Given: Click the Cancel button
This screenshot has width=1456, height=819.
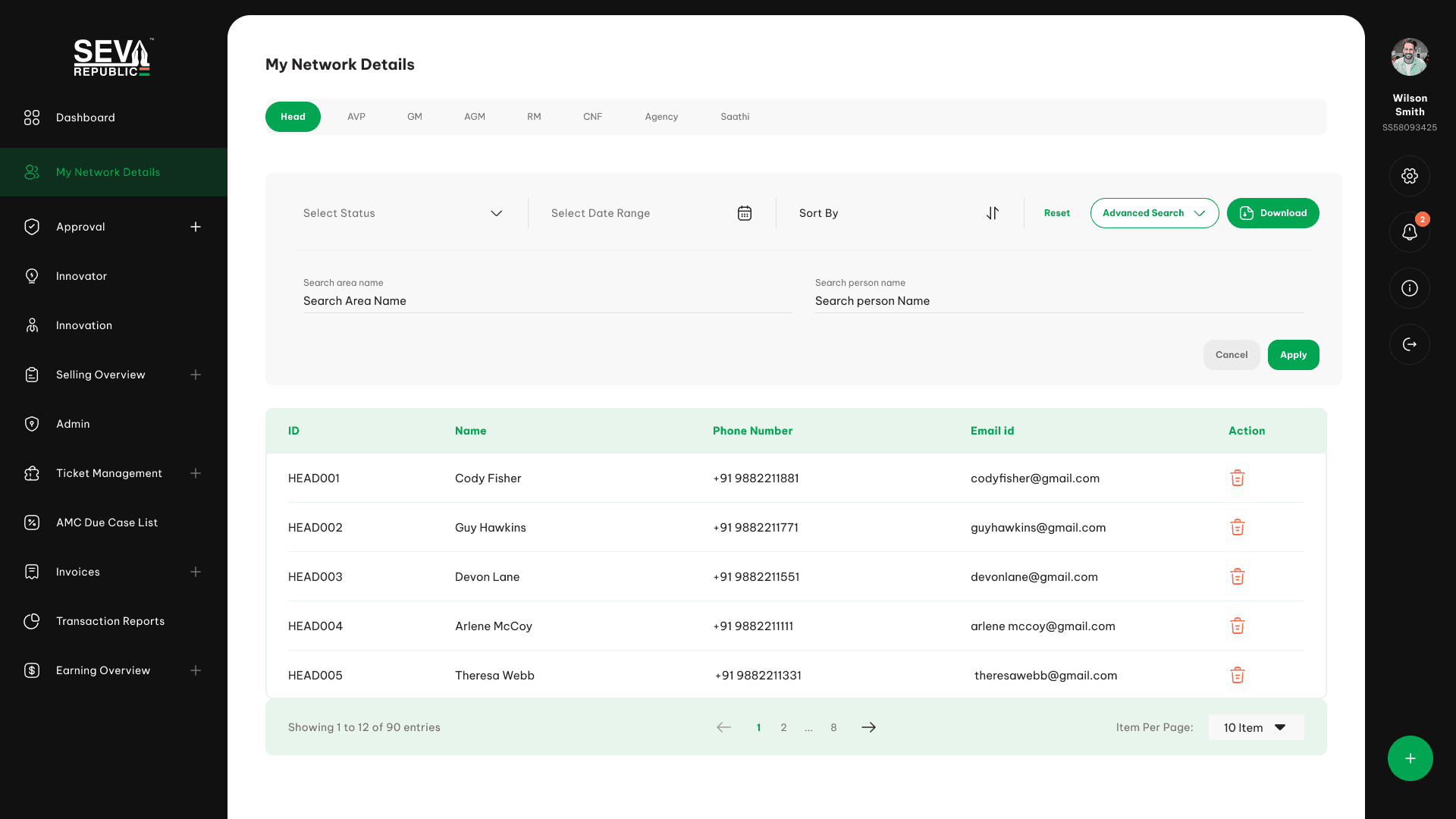Looking at the screenshot, I should point(1231,355).
